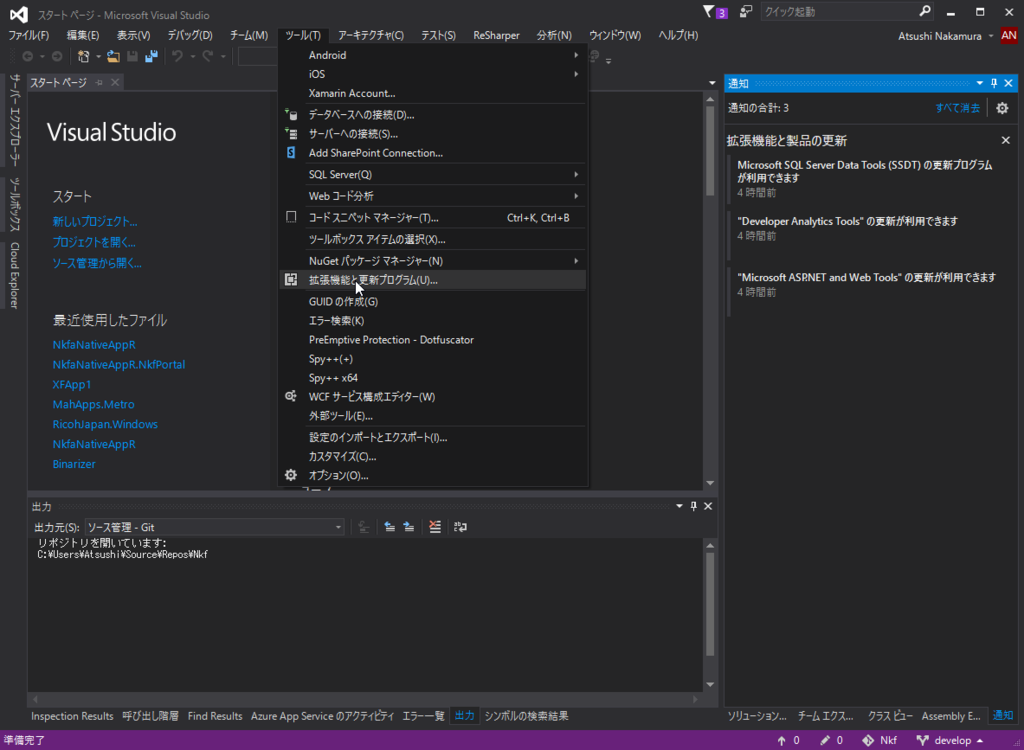
Task: Click the Open File folder toolbar icon
Action: 114,57
